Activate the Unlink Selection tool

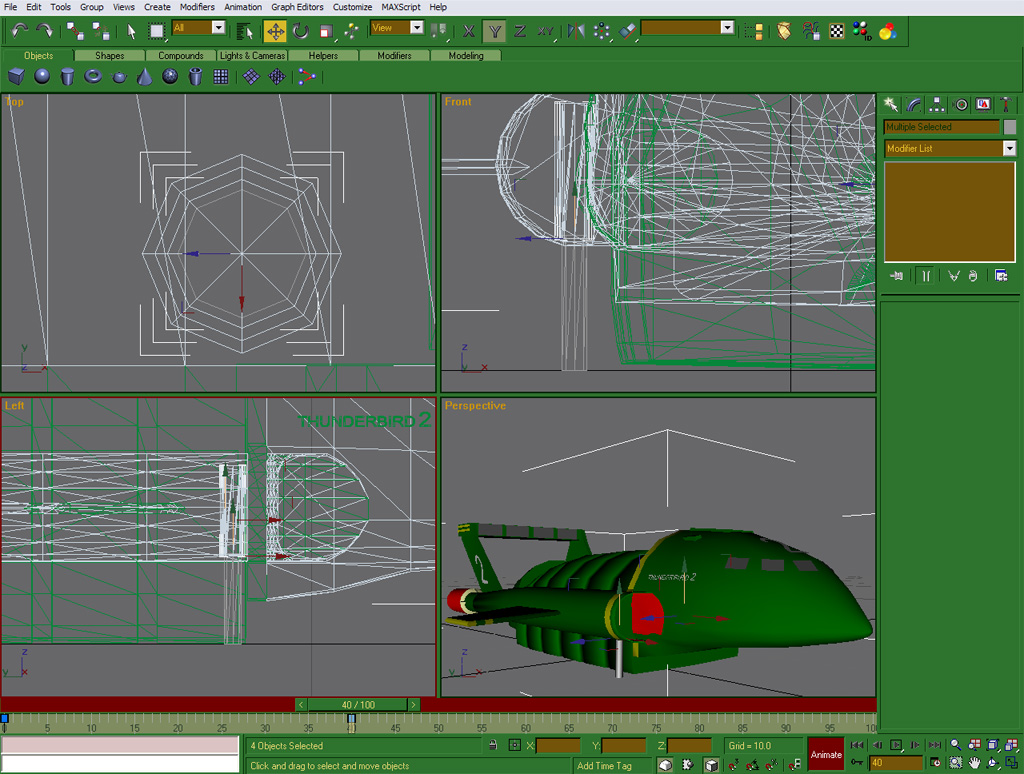[101, 31]
